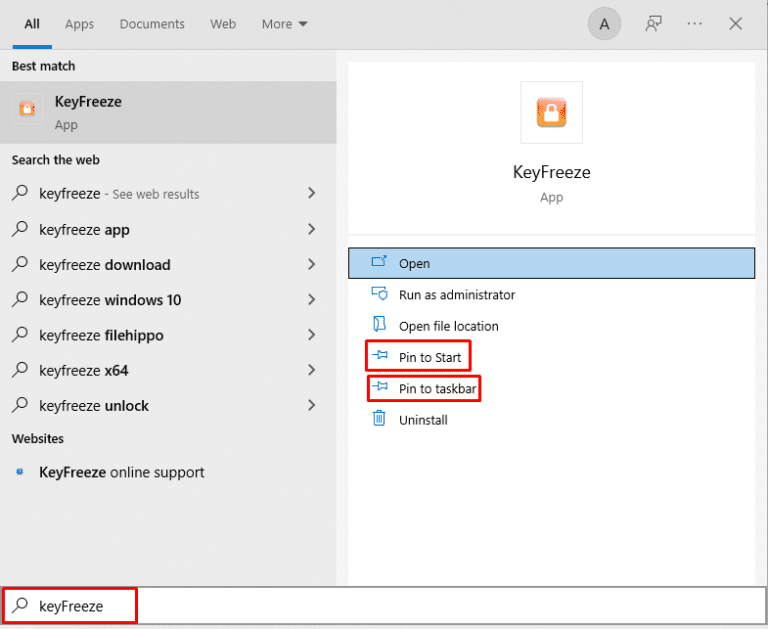
Task: Click magnifier icon next to 'keyfreeze windows 10'
Action: click(x=20, y=299)
